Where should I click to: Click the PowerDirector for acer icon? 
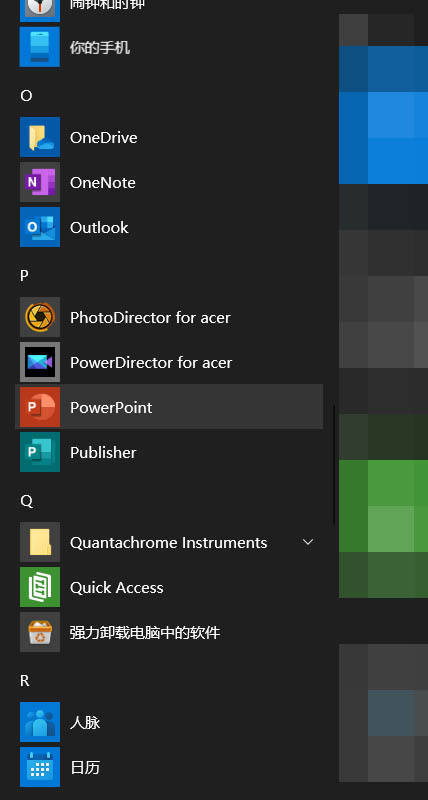click(40, 362)
